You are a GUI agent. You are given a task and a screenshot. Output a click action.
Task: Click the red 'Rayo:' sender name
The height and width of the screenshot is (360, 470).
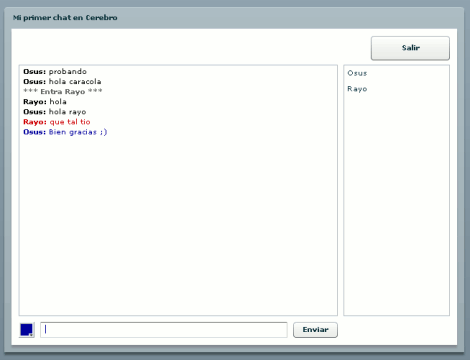pos(35,122)
